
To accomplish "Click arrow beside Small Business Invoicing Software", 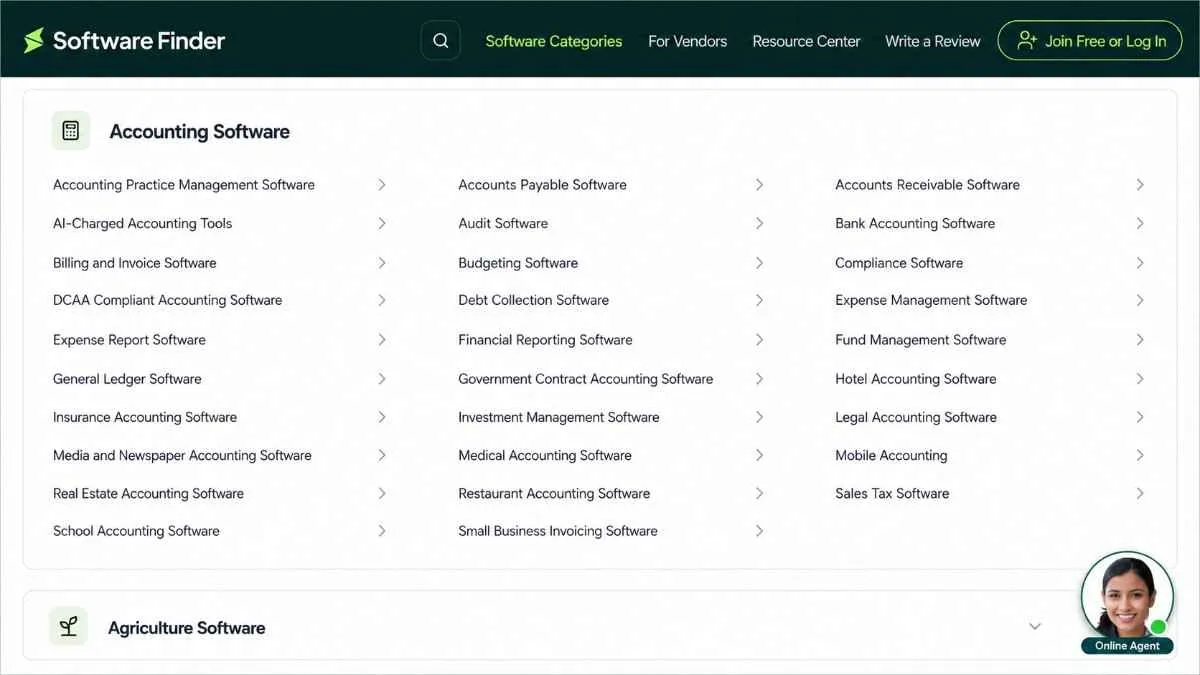I will click(760, 531).
